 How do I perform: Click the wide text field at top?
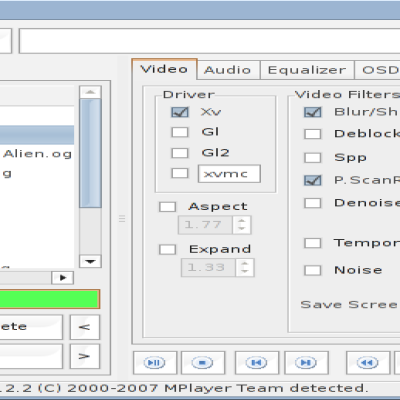(x=210, y=41)
